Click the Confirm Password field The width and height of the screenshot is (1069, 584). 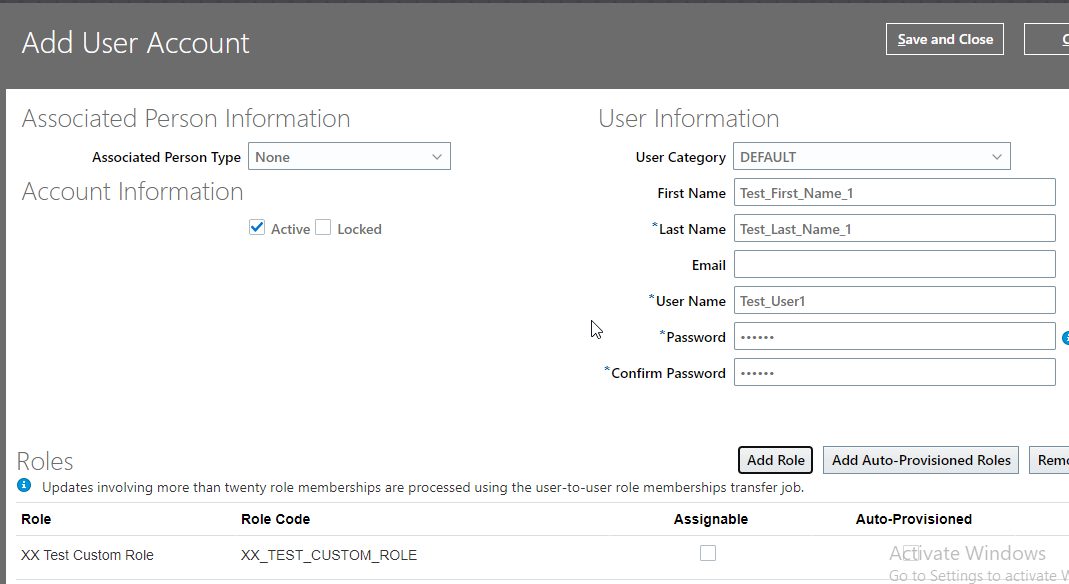point(894,373)
